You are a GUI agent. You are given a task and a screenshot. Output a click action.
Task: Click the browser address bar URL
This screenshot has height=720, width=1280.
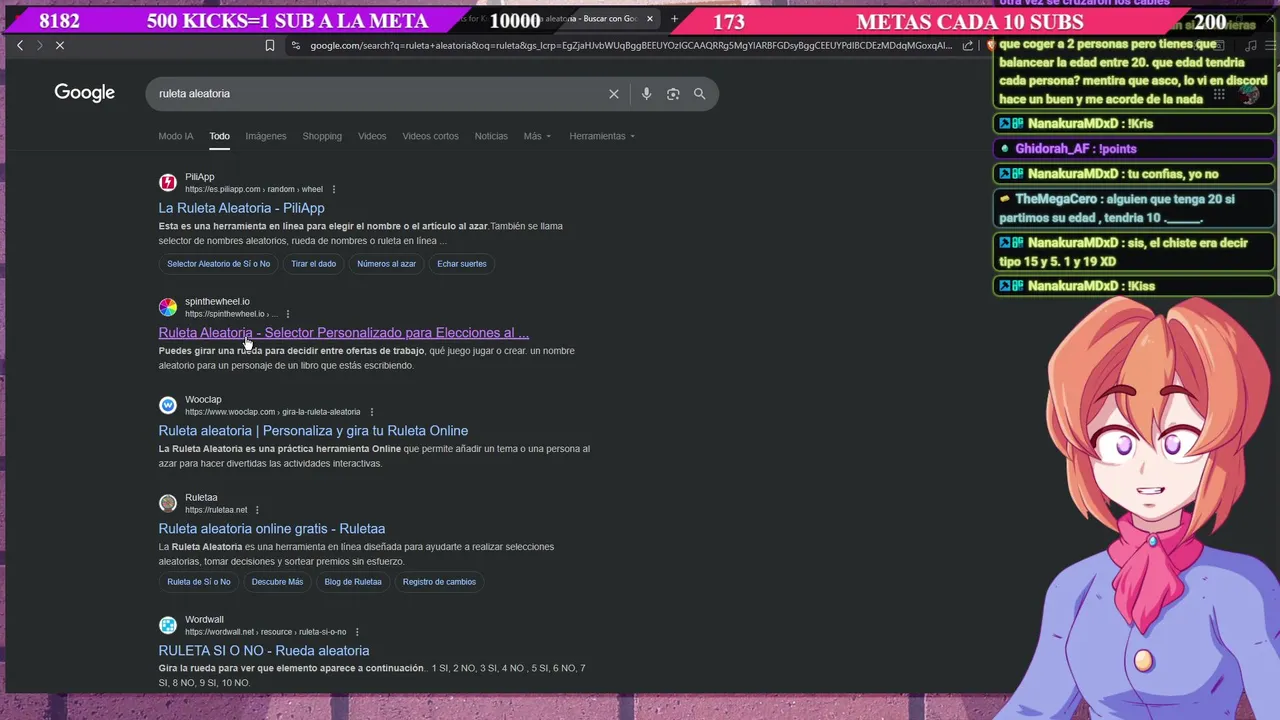pyautogui.click(x=630, y=45)
